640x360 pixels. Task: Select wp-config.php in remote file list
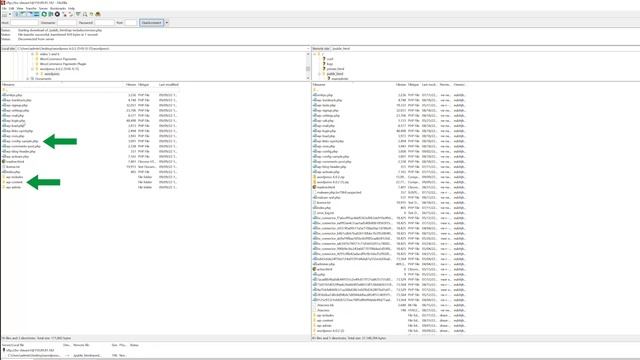[x=327, y=151]
